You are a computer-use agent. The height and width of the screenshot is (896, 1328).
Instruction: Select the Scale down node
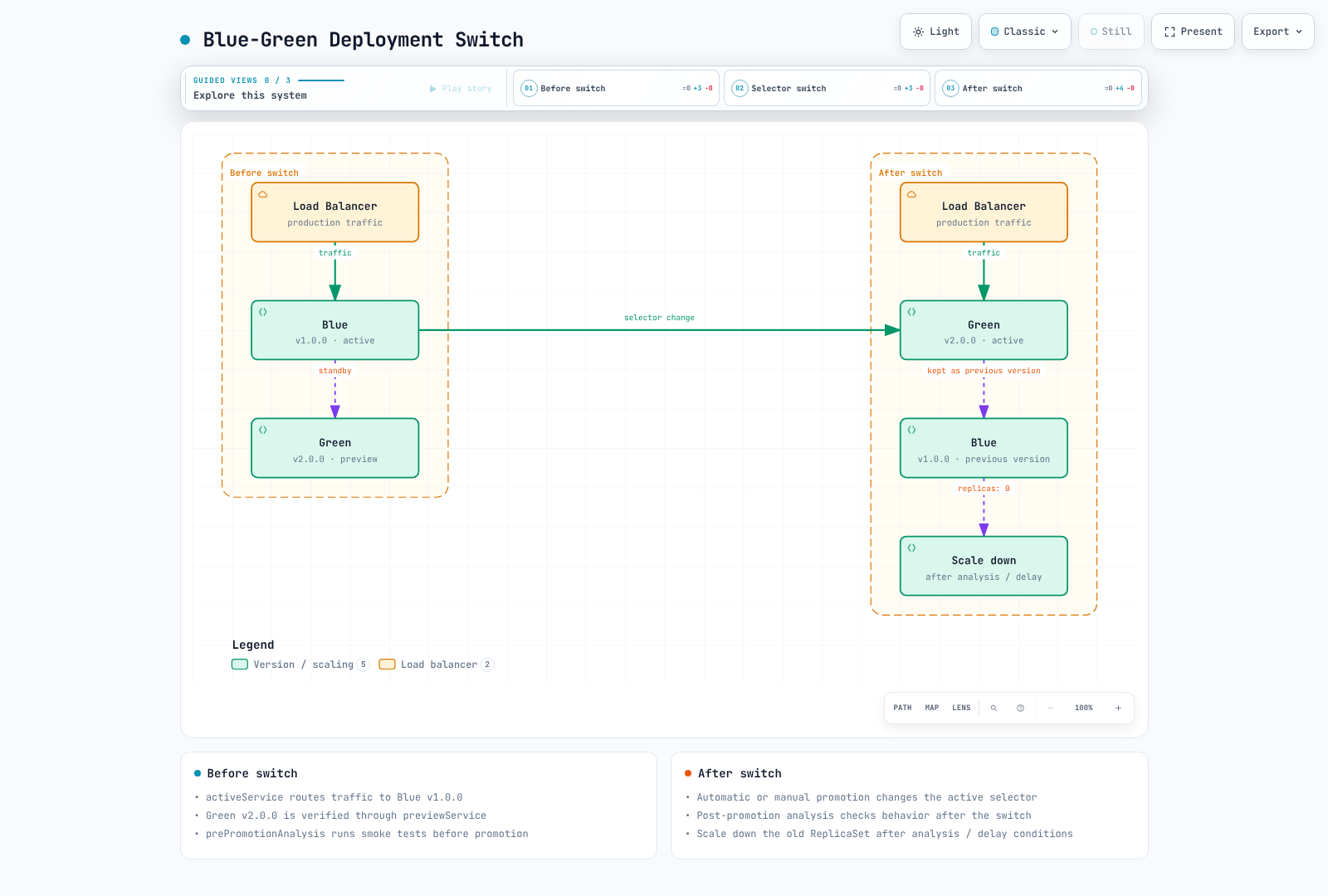pyautogui.click(x=984, y=566)
